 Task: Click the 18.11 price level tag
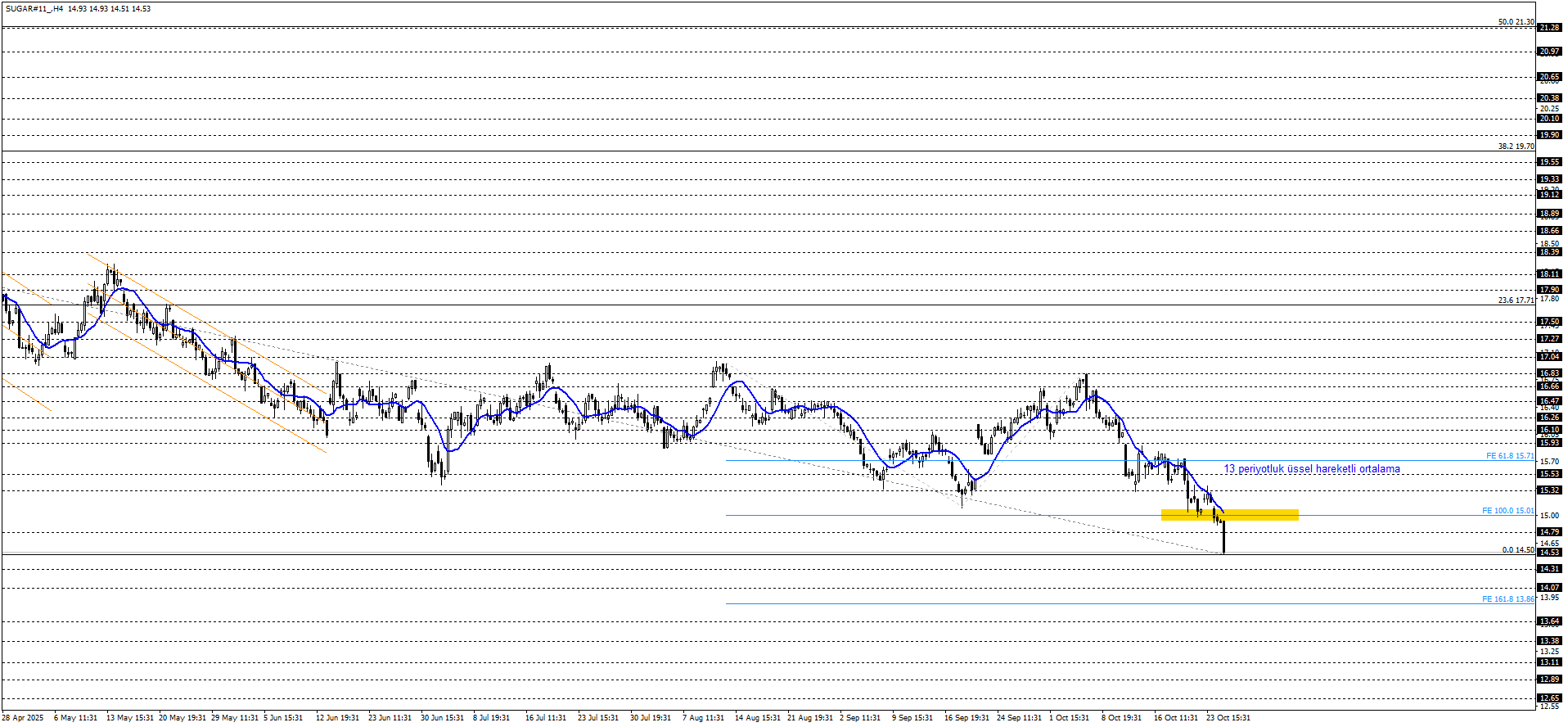[x=1549, y=274]
